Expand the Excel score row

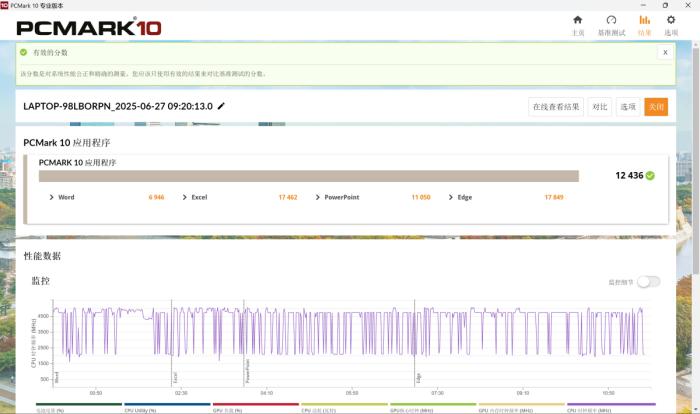pos(185,197)
